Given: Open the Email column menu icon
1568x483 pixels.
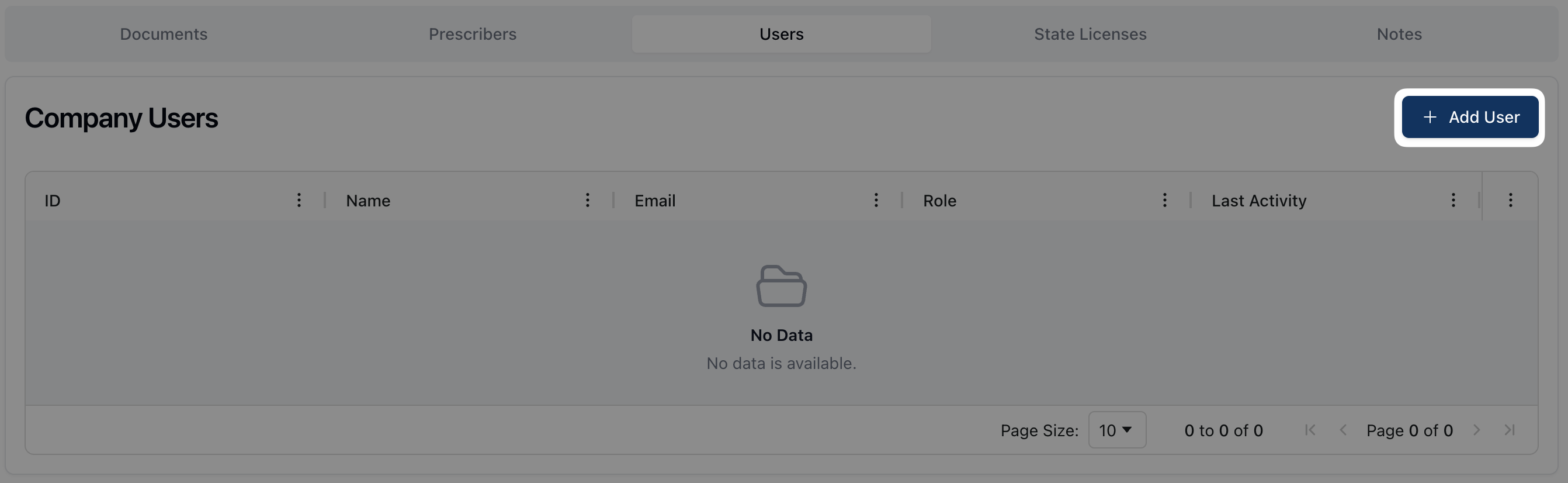Looking at the screenshot, I should click(x=876, y=201).
